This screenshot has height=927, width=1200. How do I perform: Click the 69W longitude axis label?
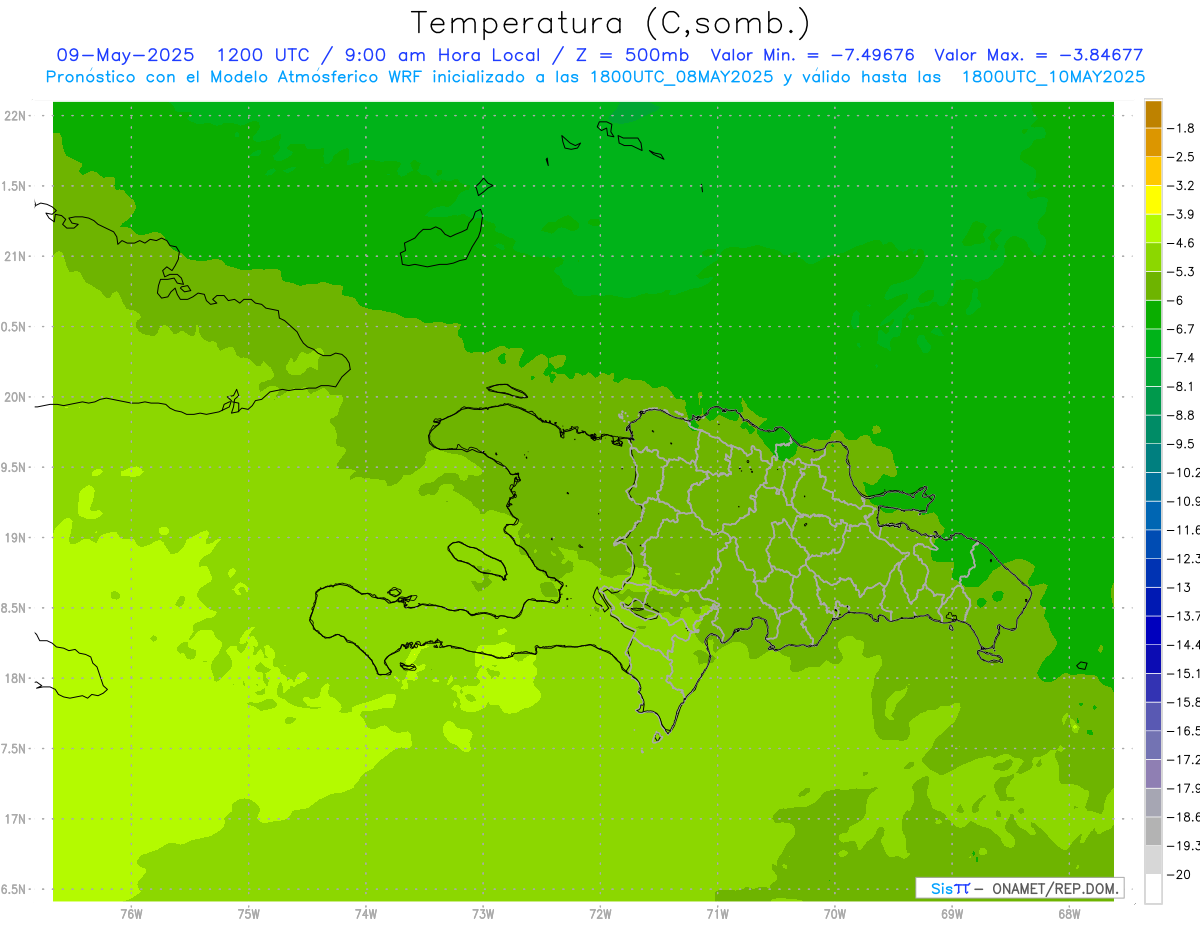(x=951, y=913)
